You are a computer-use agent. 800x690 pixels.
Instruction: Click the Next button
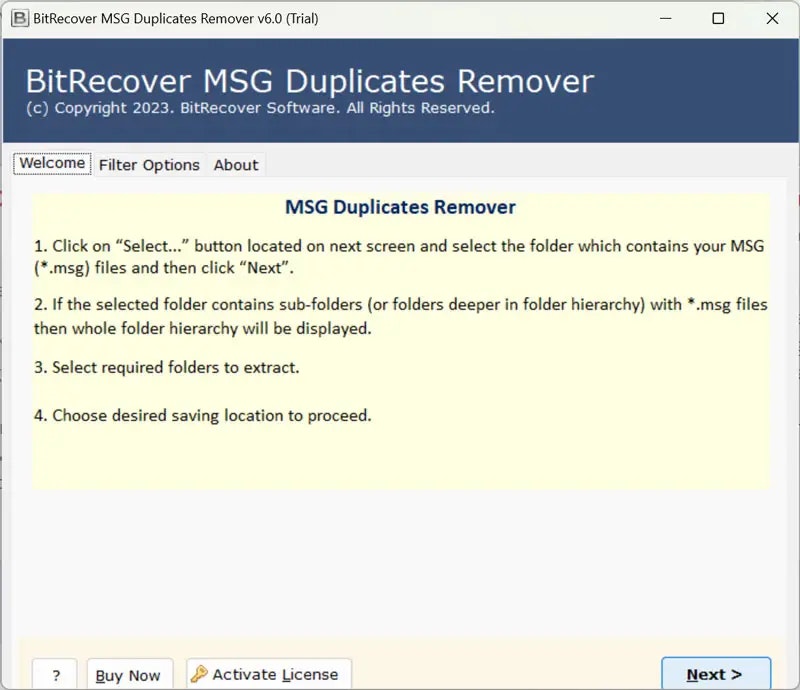coord(716,674)
